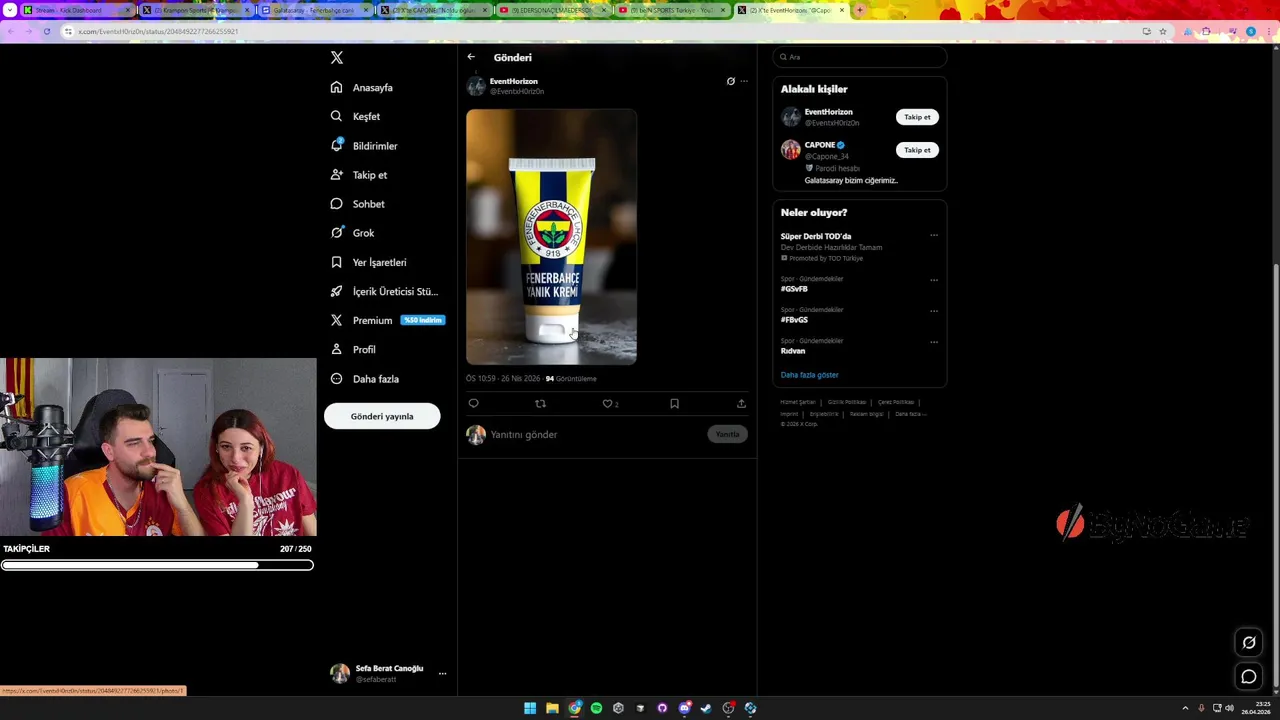Open the #FBvGS trending topic
Viewport: 1280px width, 720px height.
tap(794, 320)
